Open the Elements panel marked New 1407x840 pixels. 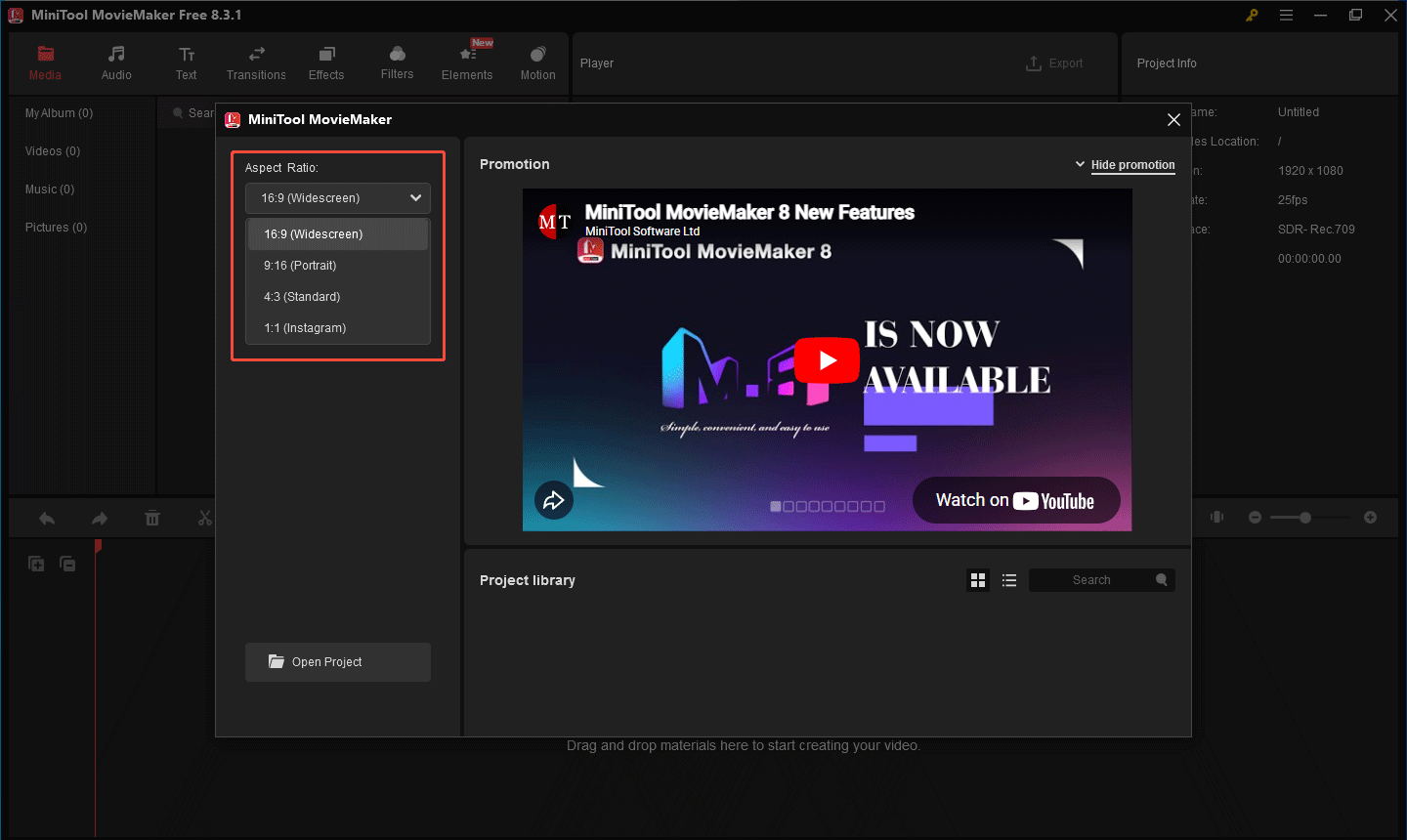(x=467, y=63)
